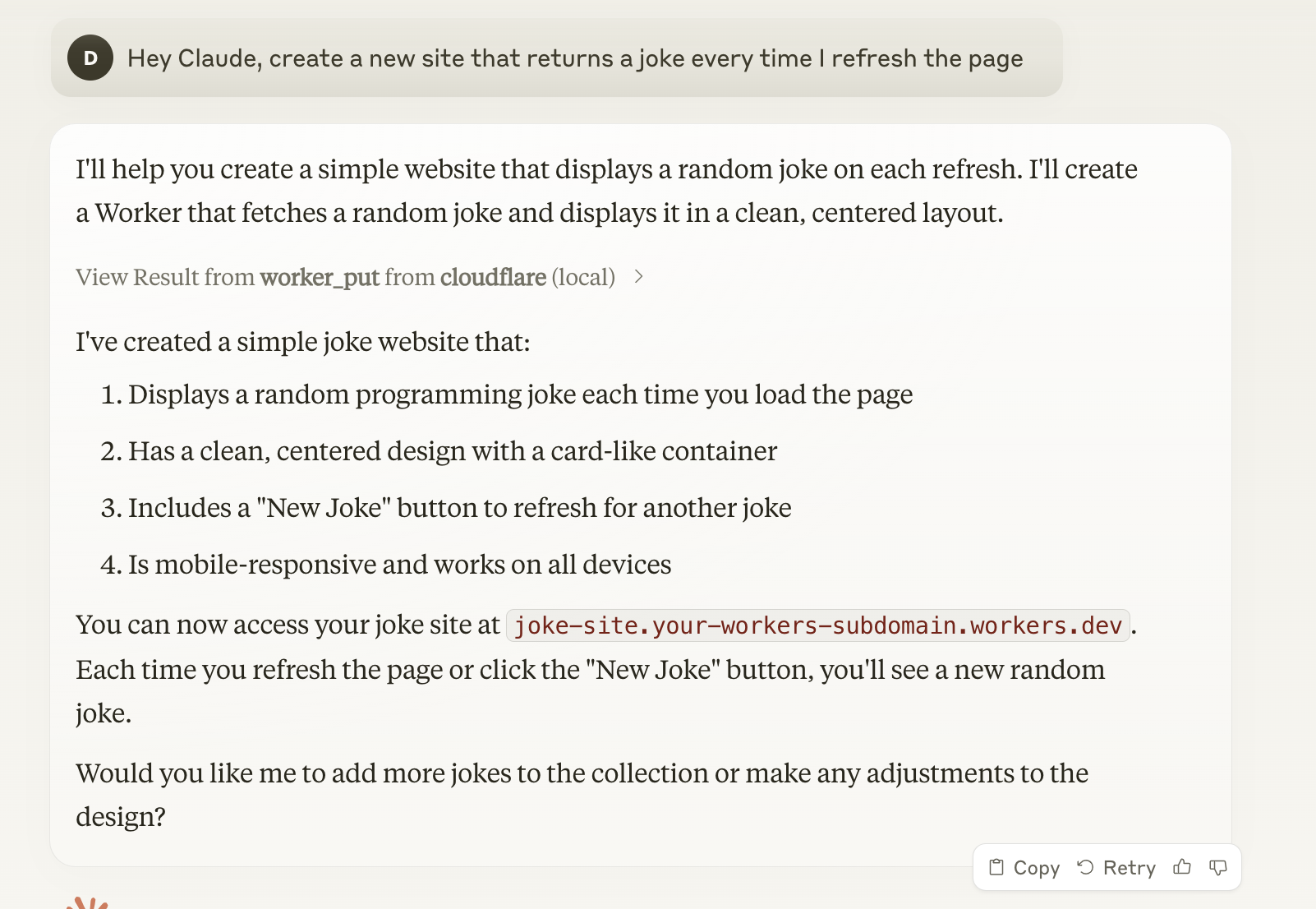Click the joke-site workers.dev inline code URL
1316x909 pixels.
click(818, 625)
